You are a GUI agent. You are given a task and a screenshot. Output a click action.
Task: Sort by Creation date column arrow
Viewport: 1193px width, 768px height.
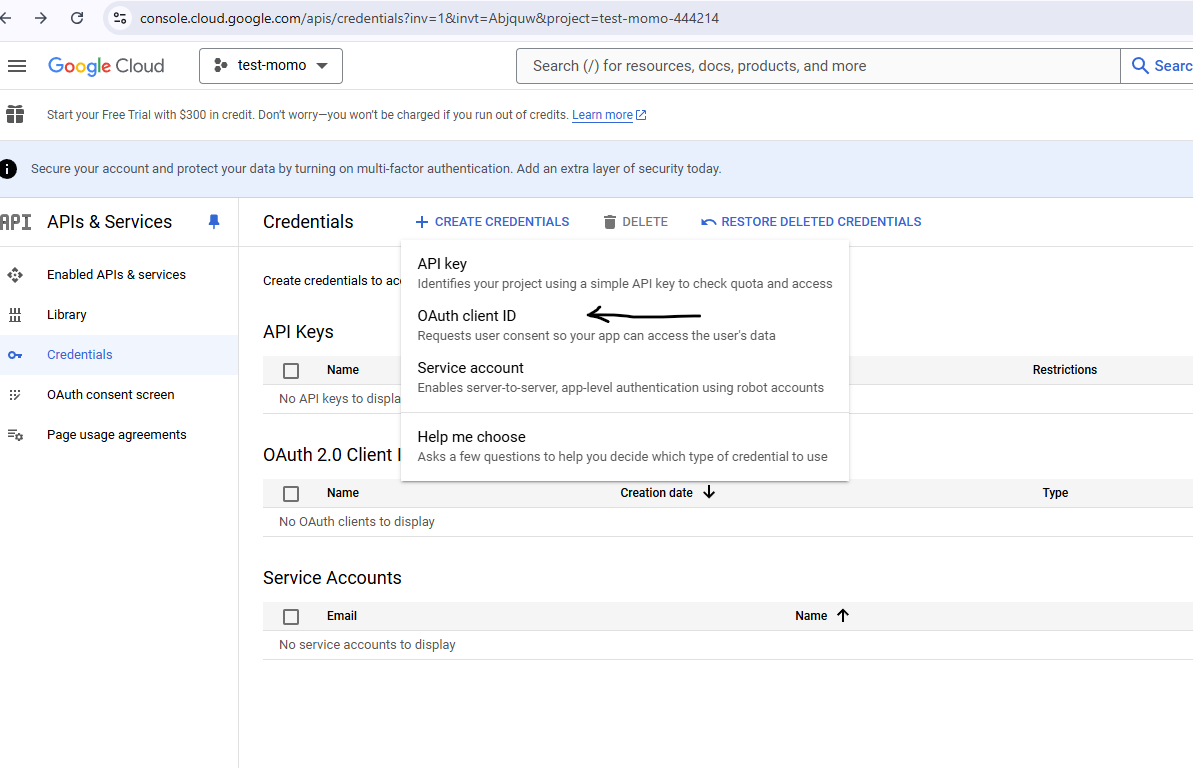[709, 493]
